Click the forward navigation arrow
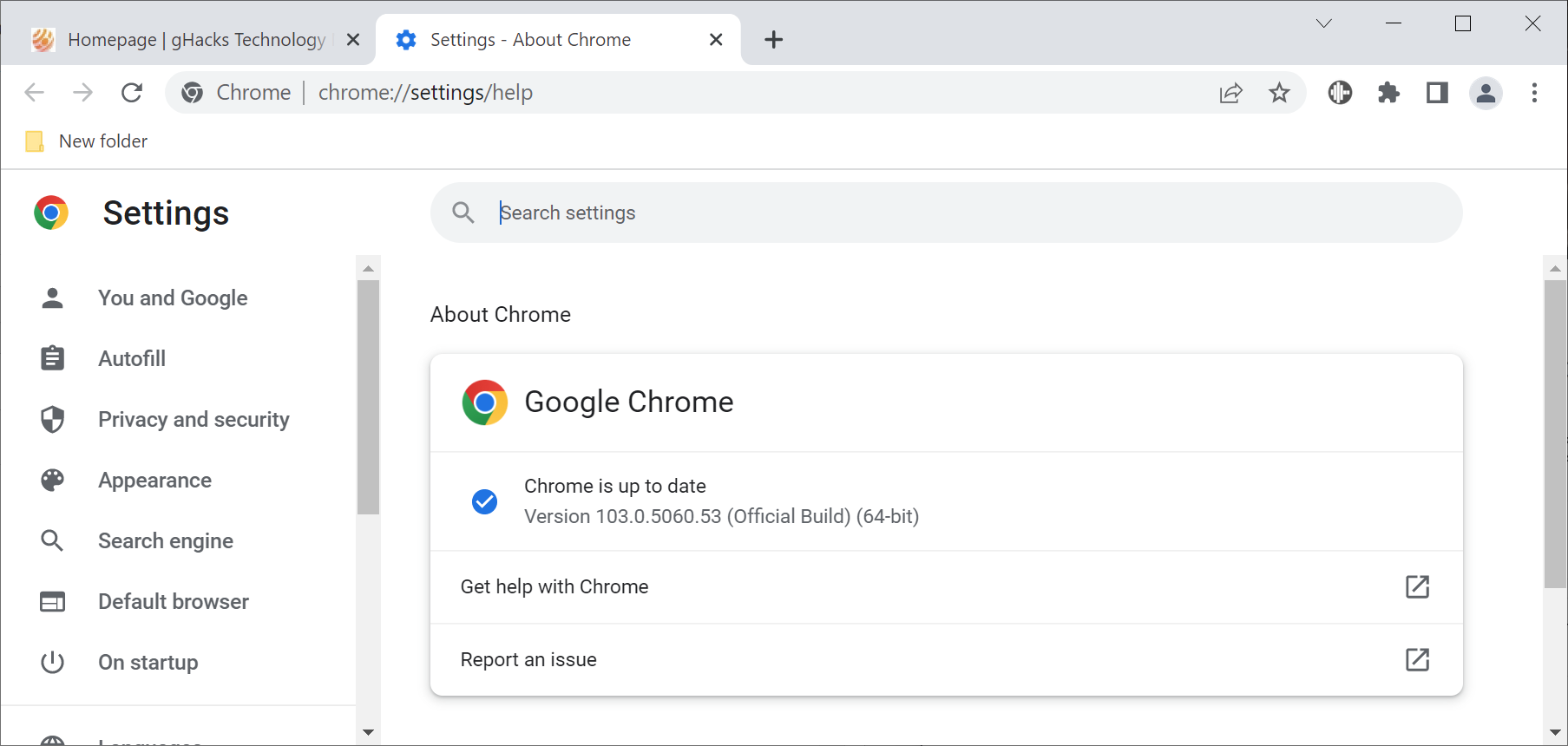The height and width of the screenshot is (746, 1568). coord(82,93)
